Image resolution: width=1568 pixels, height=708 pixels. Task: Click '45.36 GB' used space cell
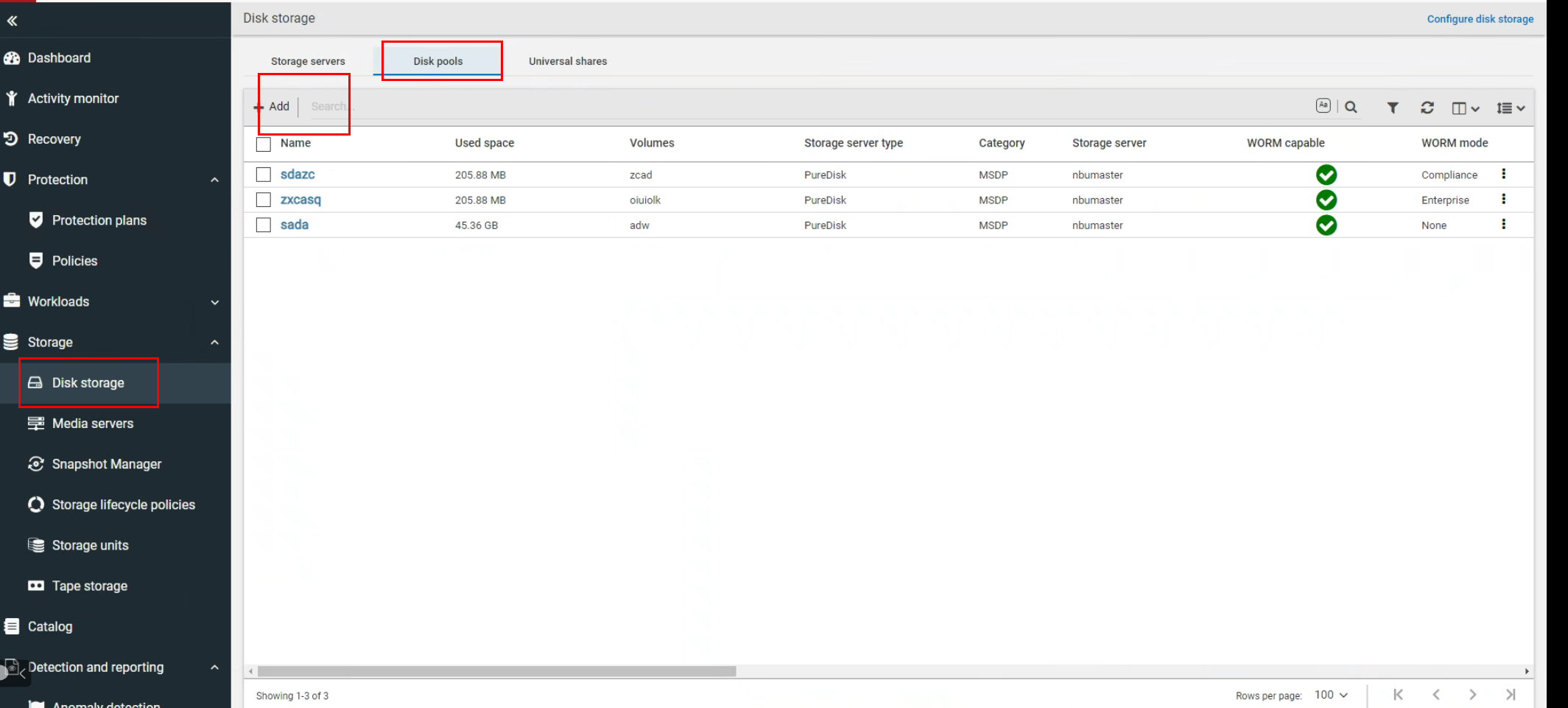click(477, 225)
